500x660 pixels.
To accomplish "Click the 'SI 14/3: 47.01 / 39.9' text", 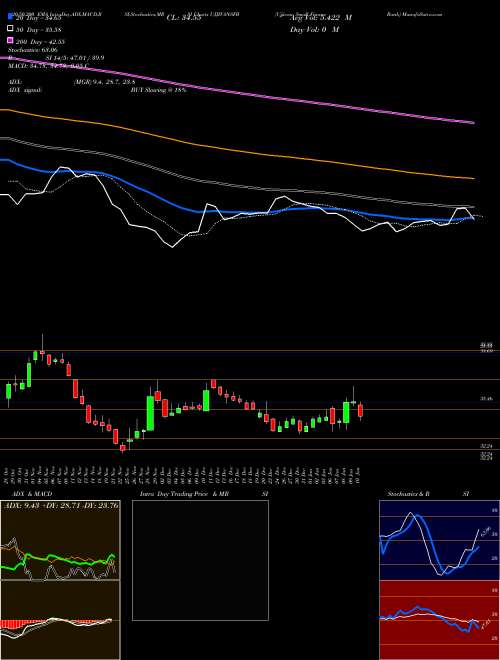I will click(x=75, y=58).
